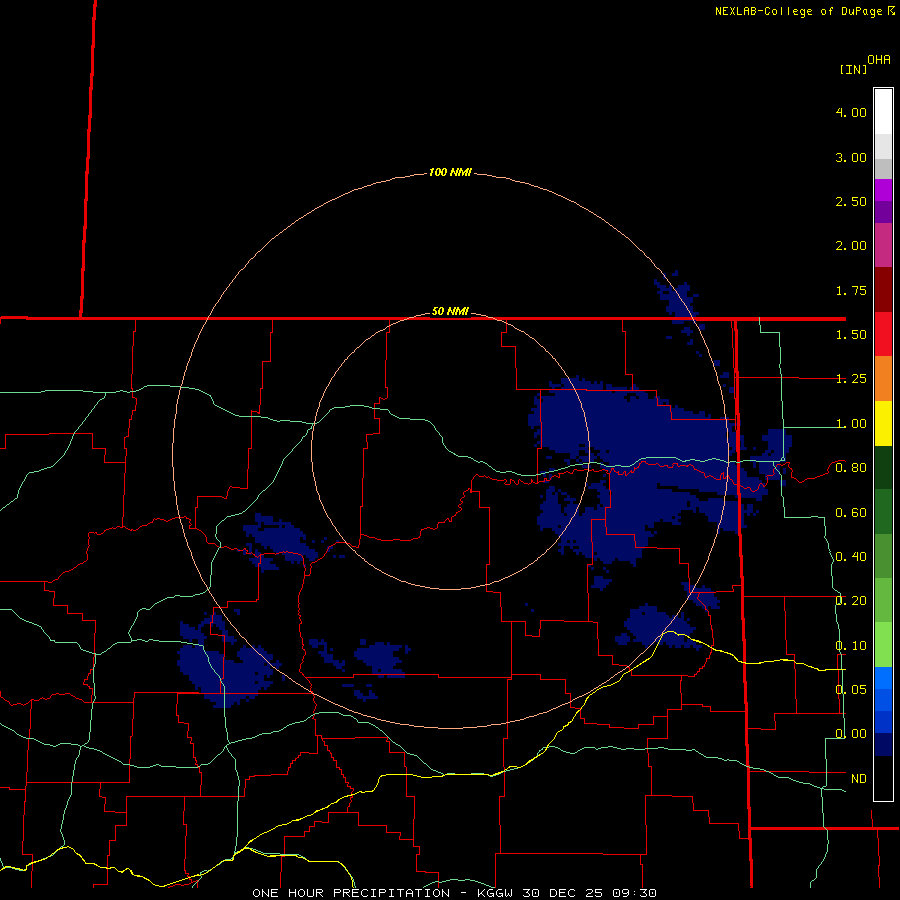Click the OHA product label
This screenshot has height=900, width=900.
point(879,59)
